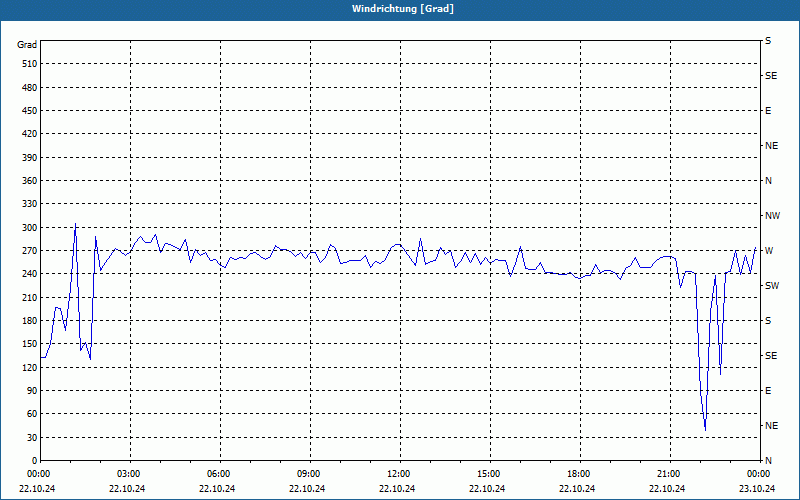
Task: Click the "03:00" time label
Action: point(130,474)
